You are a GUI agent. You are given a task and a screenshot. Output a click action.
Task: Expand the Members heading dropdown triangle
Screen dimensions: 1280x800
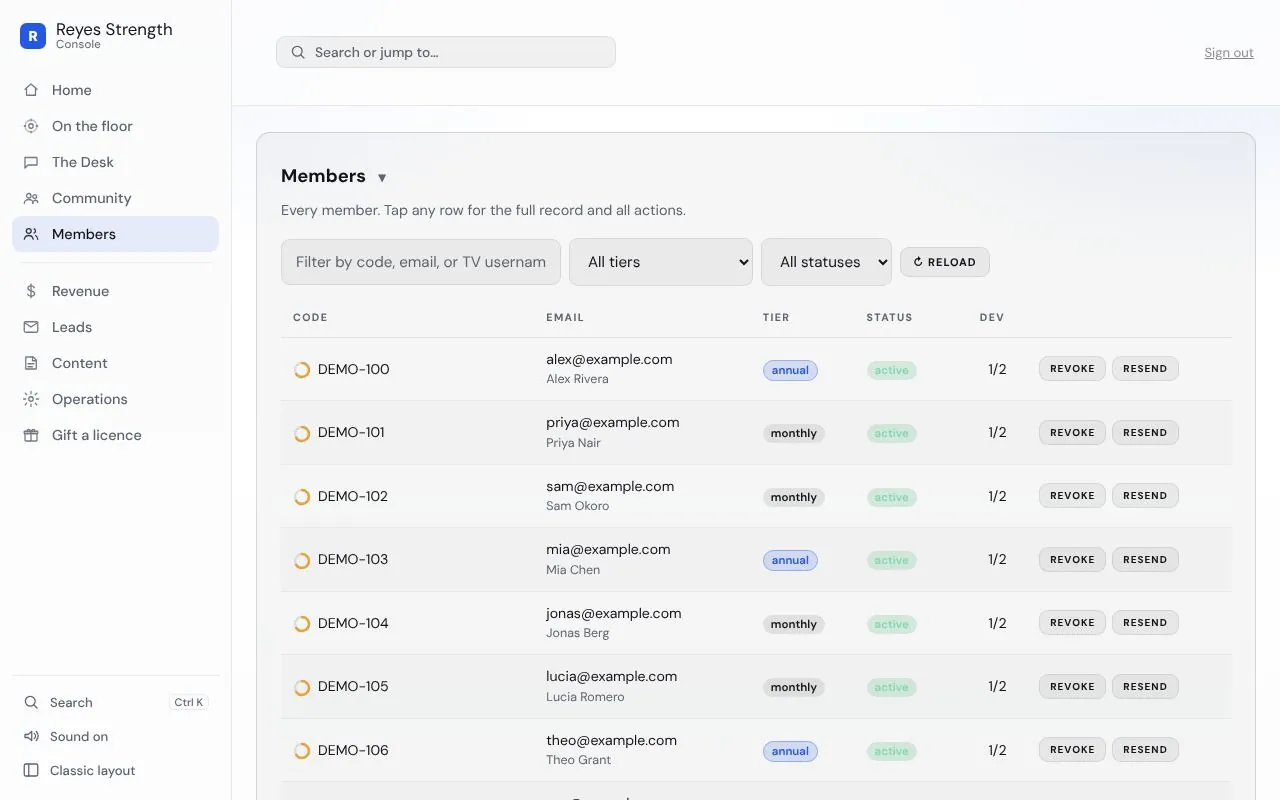(x=382, y=178)
